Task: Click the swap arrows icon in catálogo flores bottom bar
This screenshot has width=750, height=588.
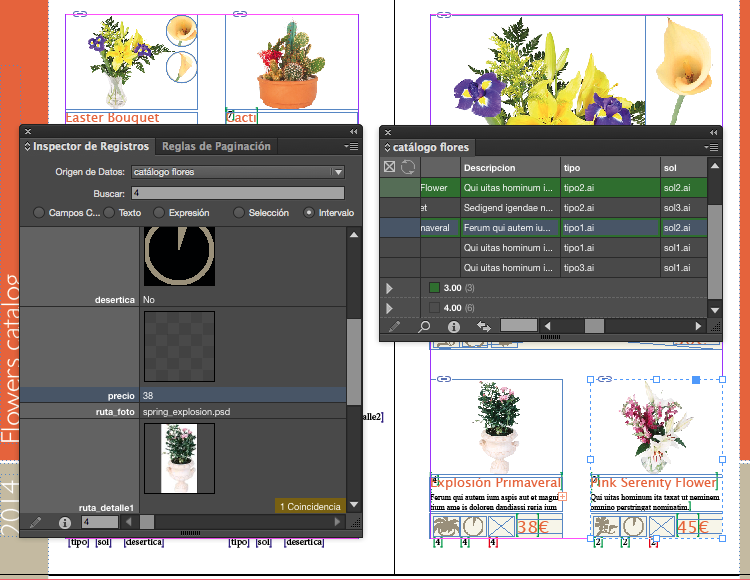Action: tap(484, 326)
